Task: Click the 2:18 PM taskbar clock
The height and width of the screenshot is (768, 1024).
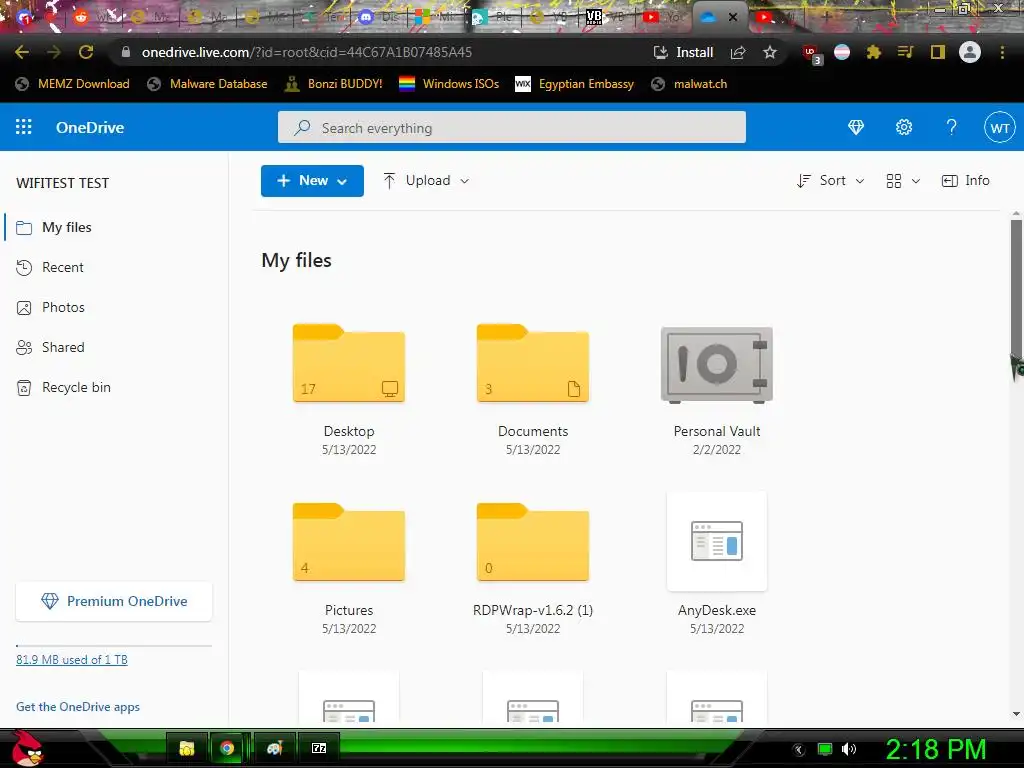Action: click(x=935, y=749)
